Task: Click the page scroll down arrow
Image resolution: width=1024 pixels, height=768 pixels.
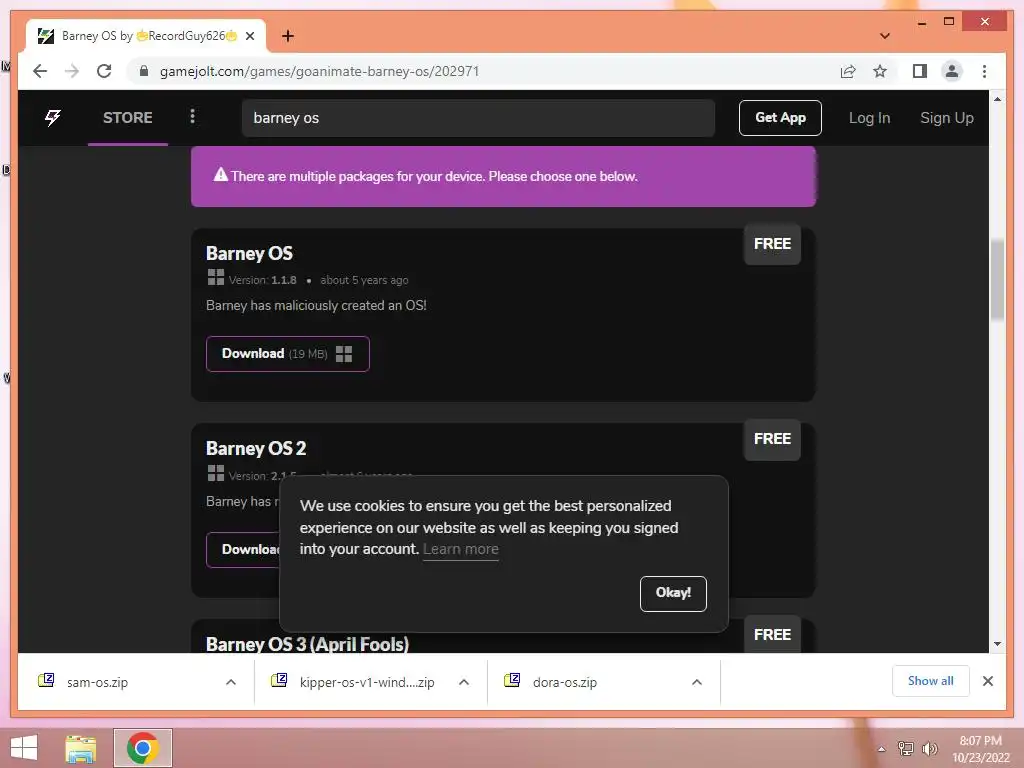Action: click(997, 644)
